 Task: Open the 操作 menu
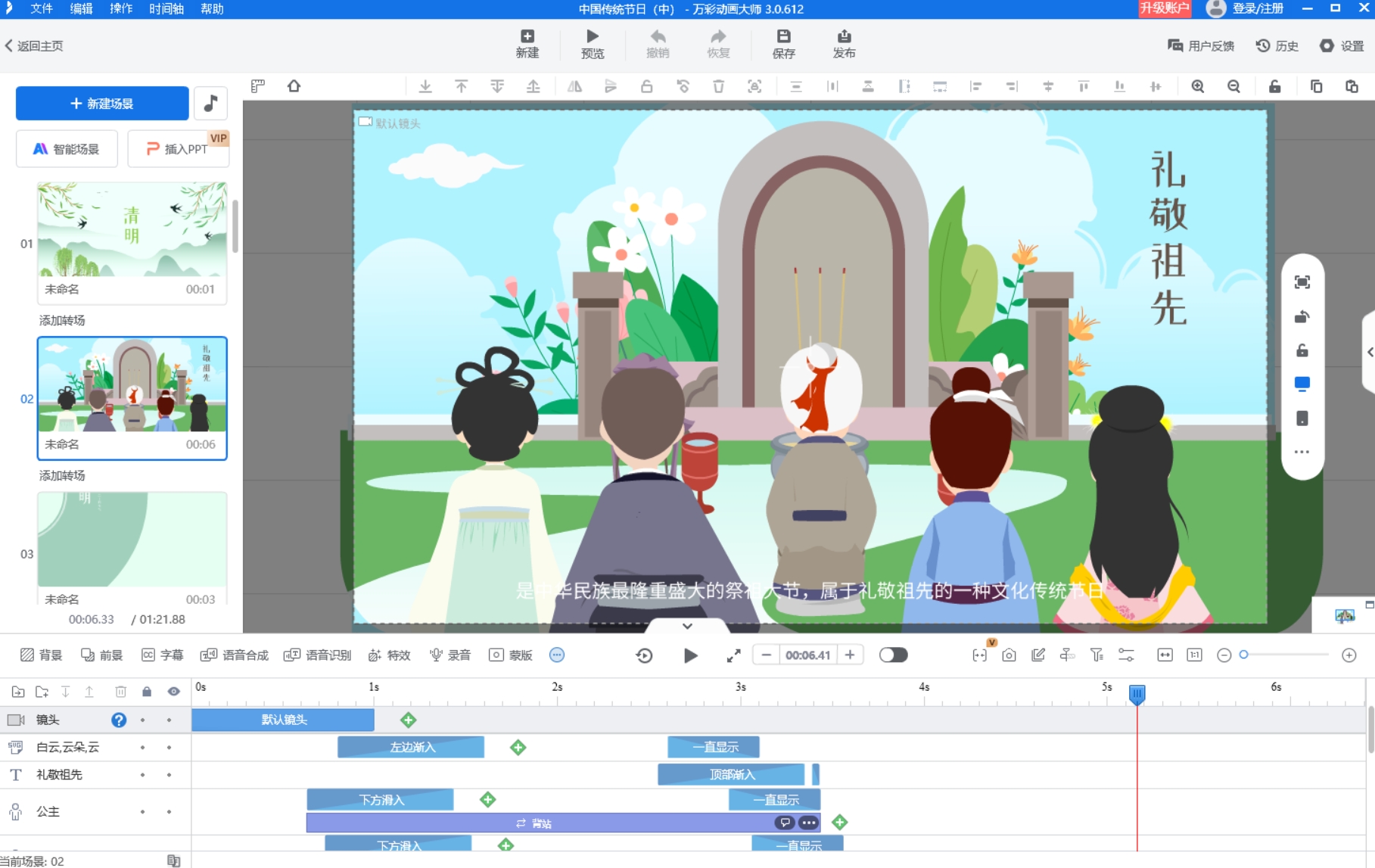(x=121, y=8)
